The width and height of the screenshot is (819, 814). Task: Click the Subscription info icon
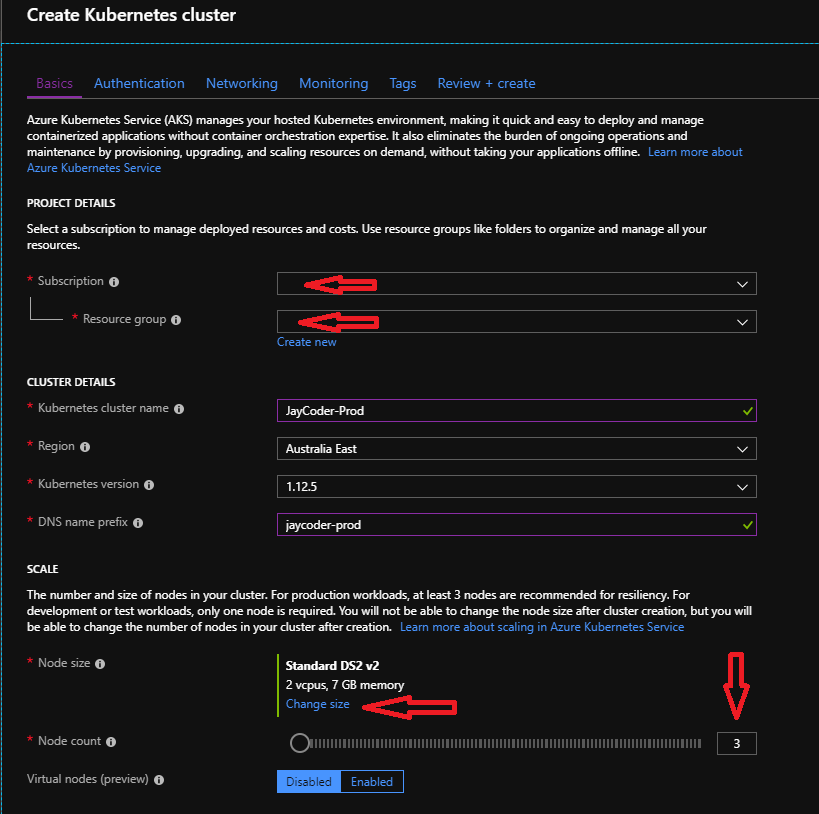(114, 282)
